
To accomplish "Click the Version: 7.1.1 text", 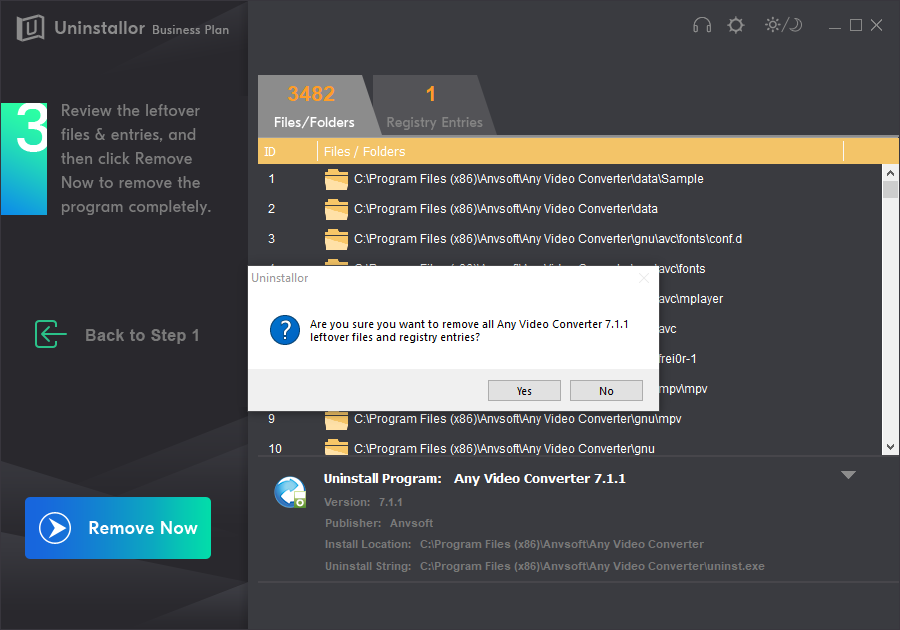I will (363, 502).
